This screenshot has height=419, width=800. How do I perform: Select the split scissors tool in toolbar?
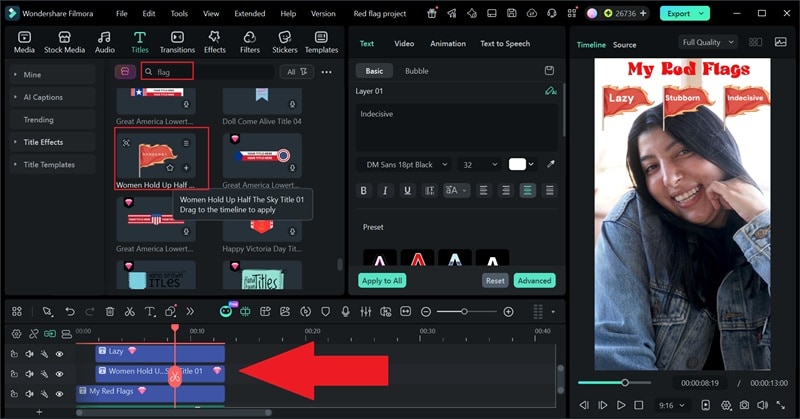(130, 311)
